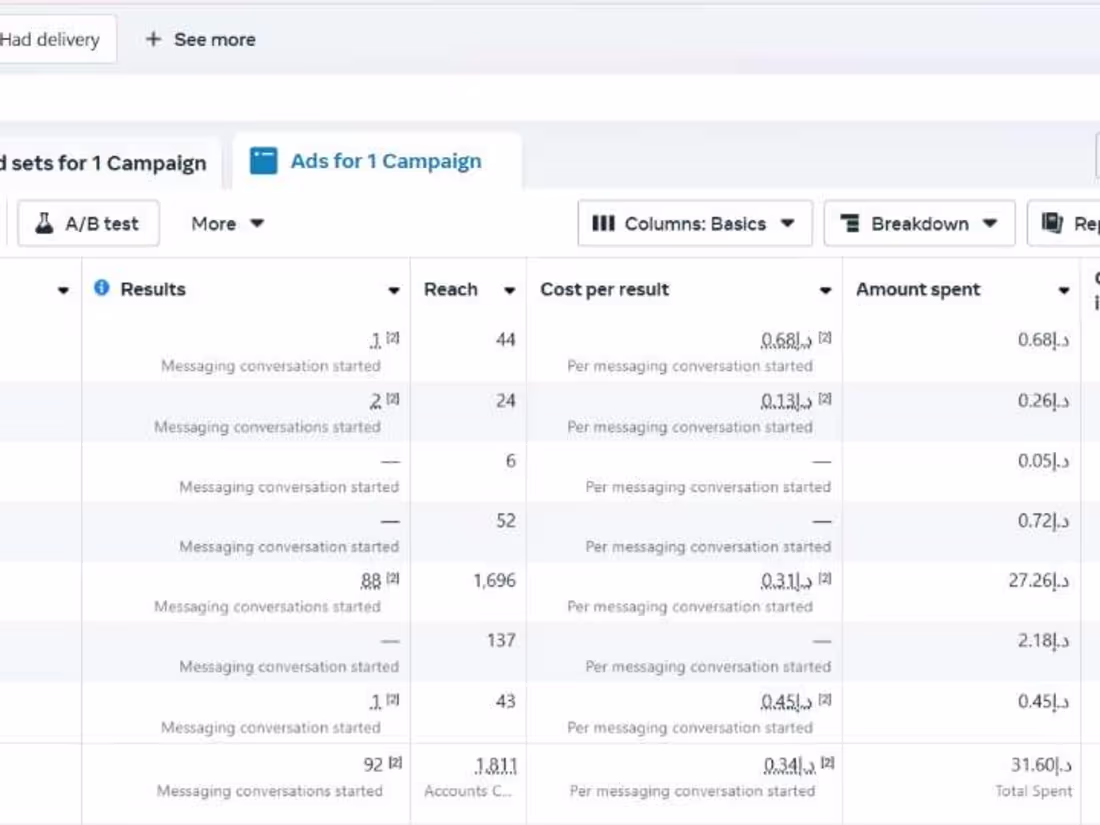Click the Total Spent label
Viewport: 1100px width, 825px height.
[x=1033, y=791]
